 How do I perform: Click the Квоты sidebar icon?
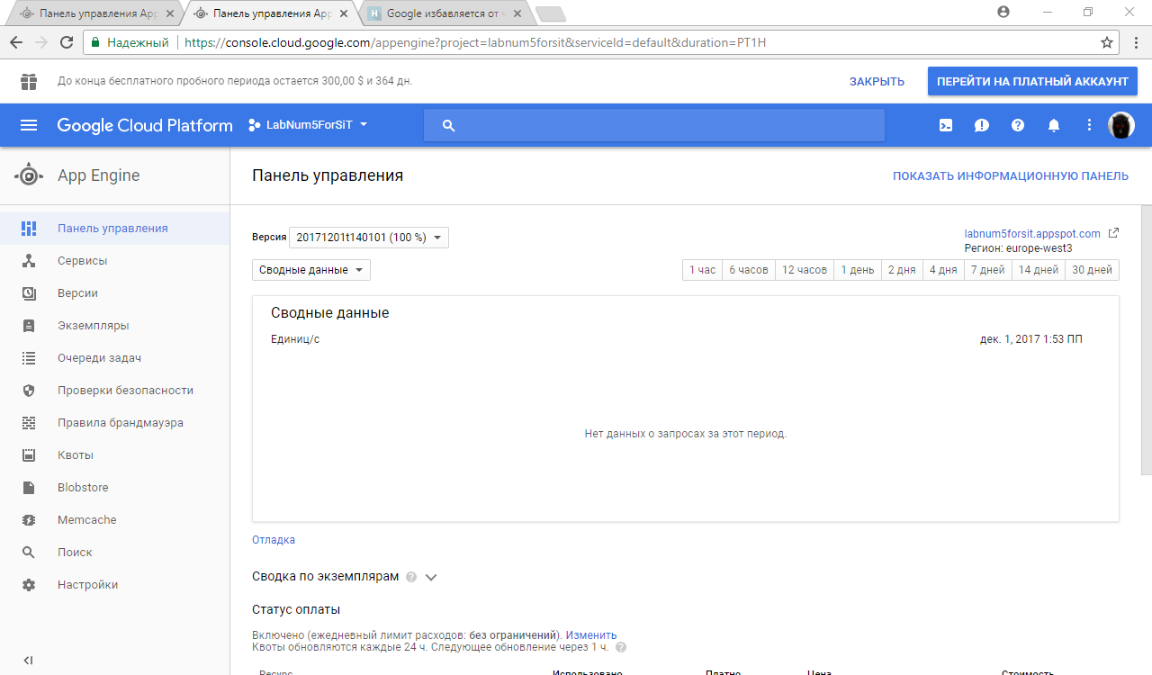[x=29, y=455]
